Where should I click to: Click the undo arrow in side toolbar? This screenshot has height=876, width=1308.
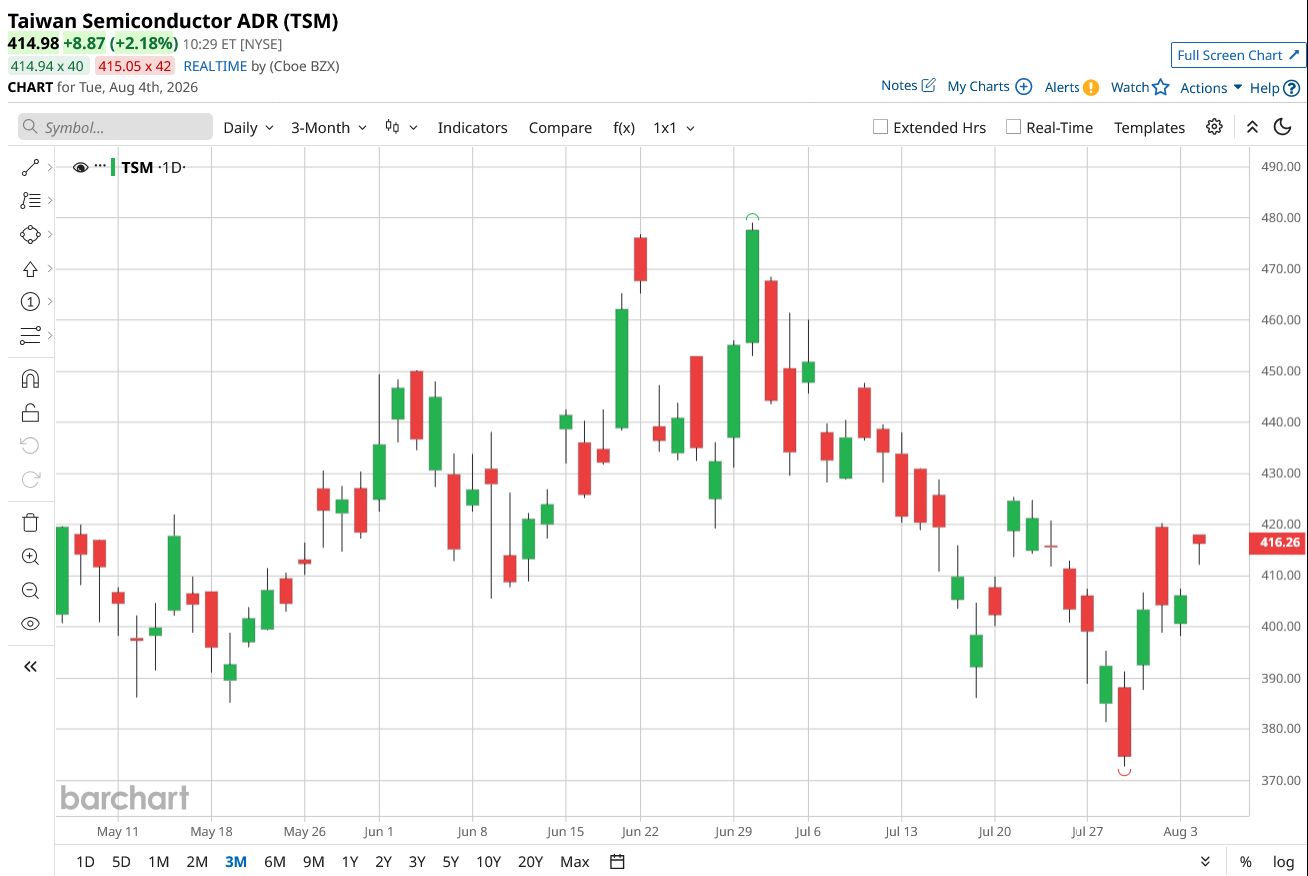[30, 446]
